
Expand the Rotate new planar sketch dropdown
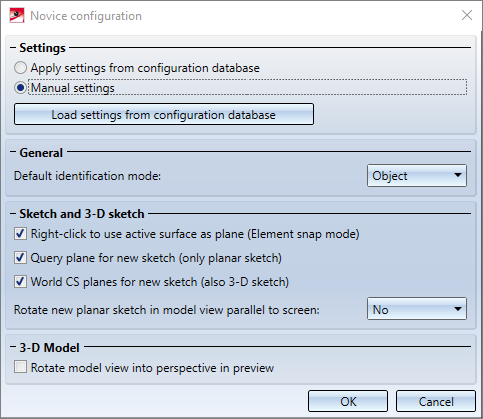point(417,309)
